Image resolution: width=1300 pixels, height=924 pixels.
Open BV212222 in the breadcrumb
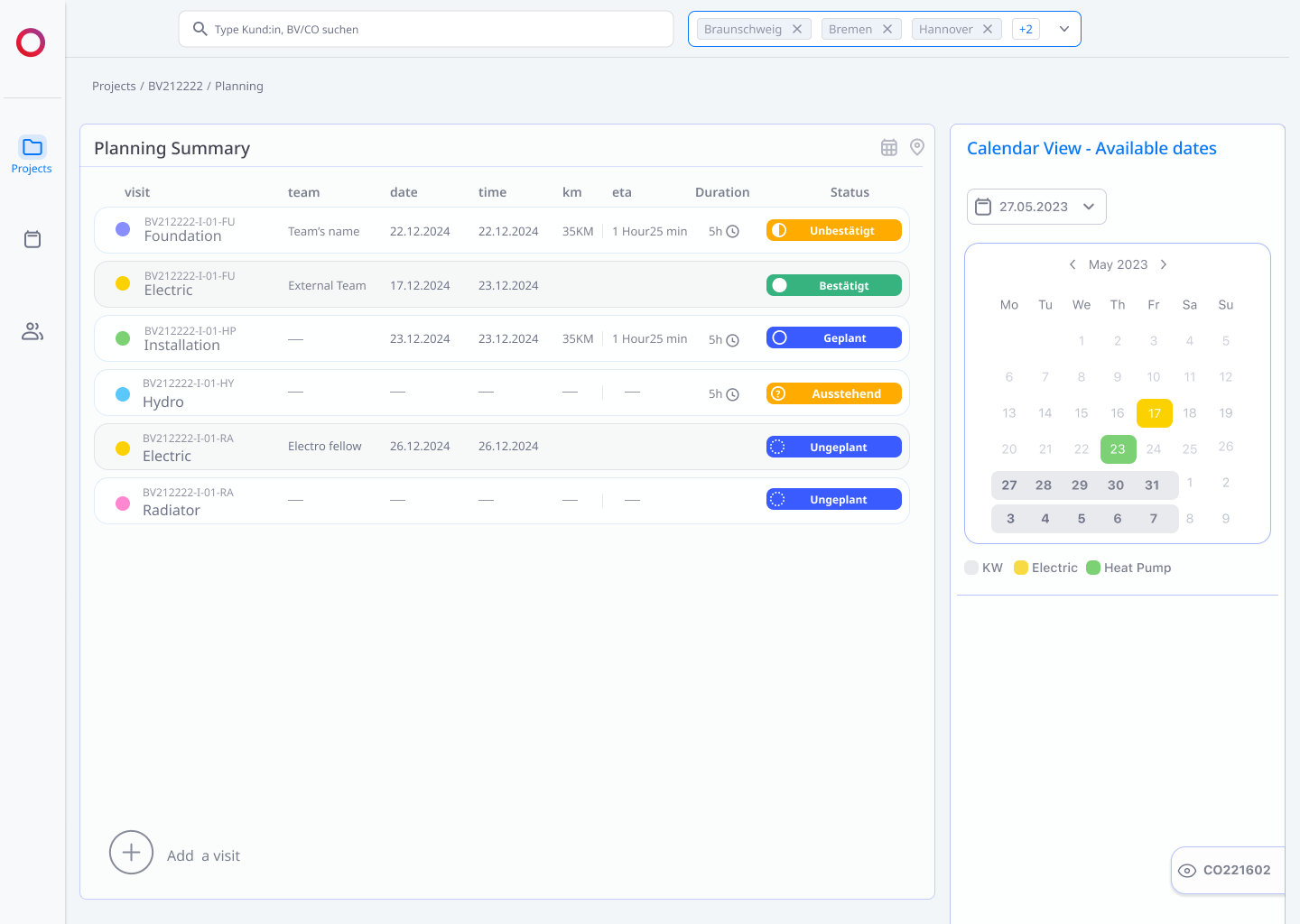(175, 86)
